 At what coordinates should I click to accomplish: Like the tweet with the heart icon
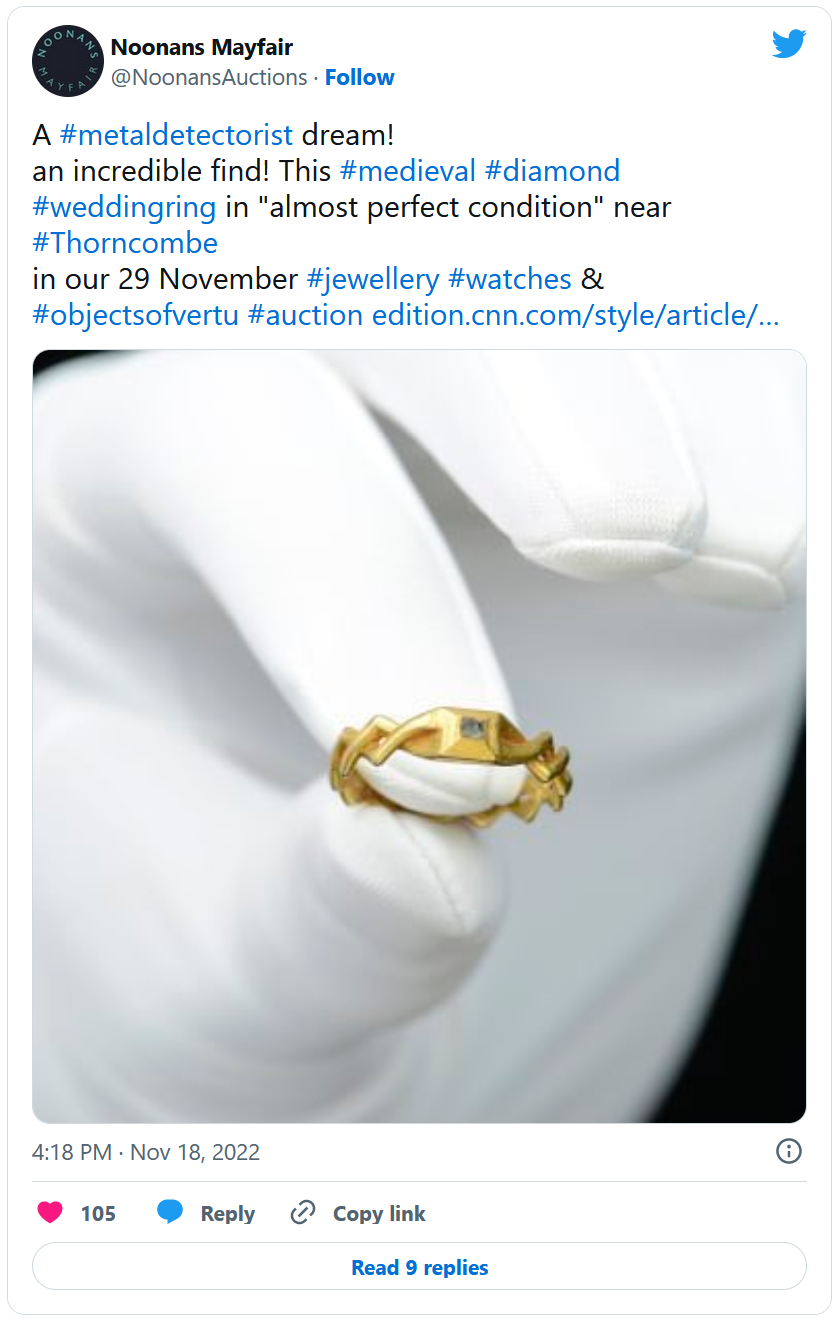click(x=50, y=1213)
